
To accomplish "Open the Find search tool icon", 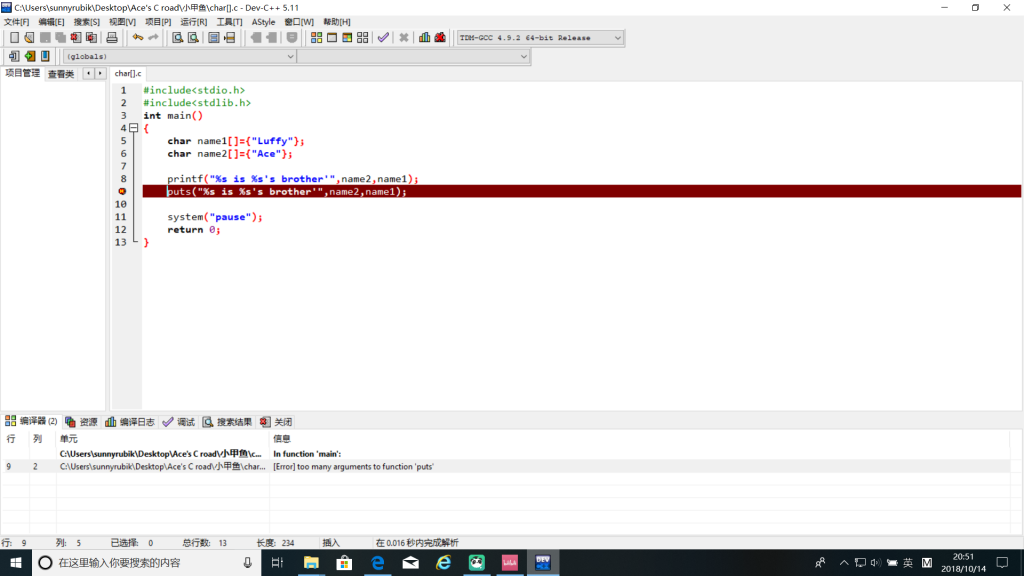I will (x=177, y=38).
